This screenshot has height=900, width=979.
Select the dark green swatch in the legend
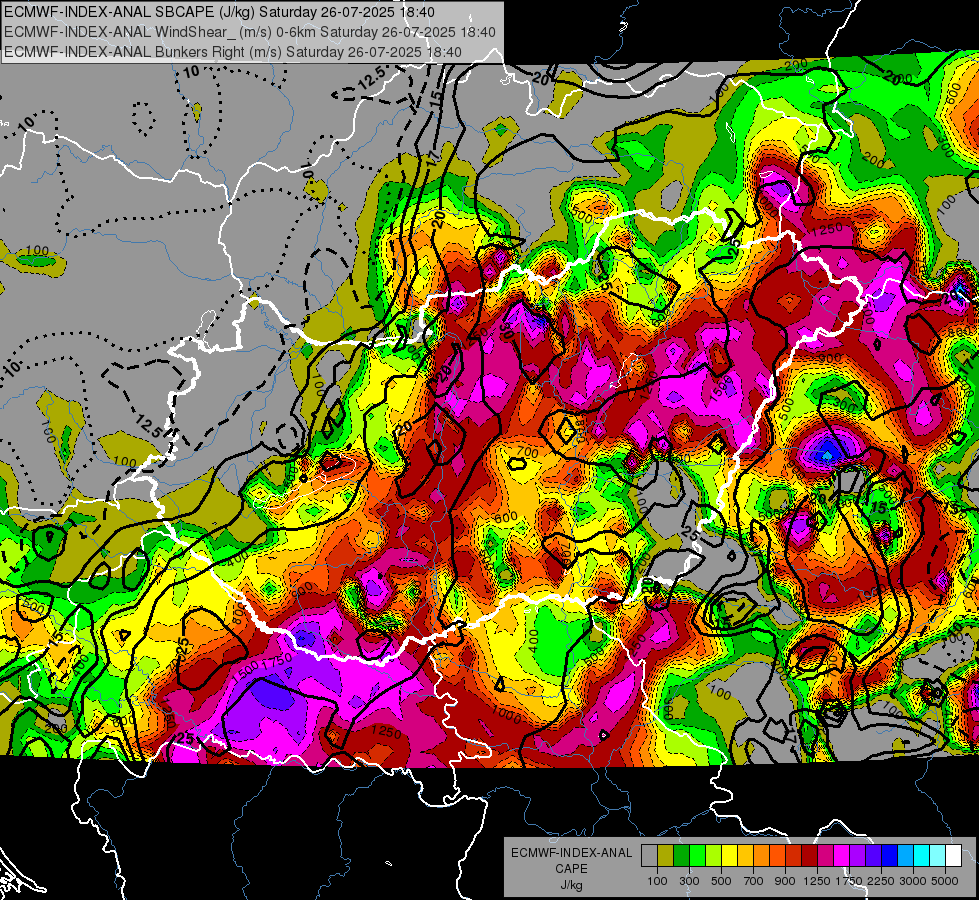click(x=681, y=855)
